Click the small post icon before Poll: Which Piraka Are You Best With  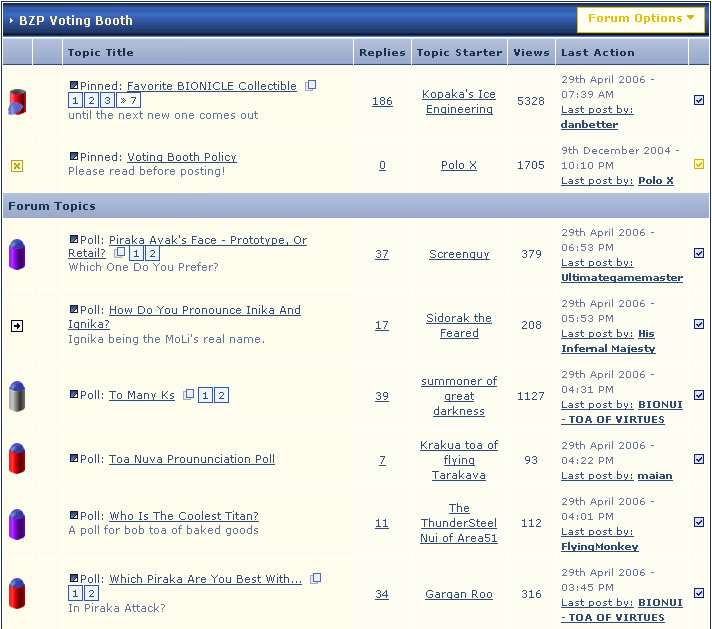tap(73, 578)
